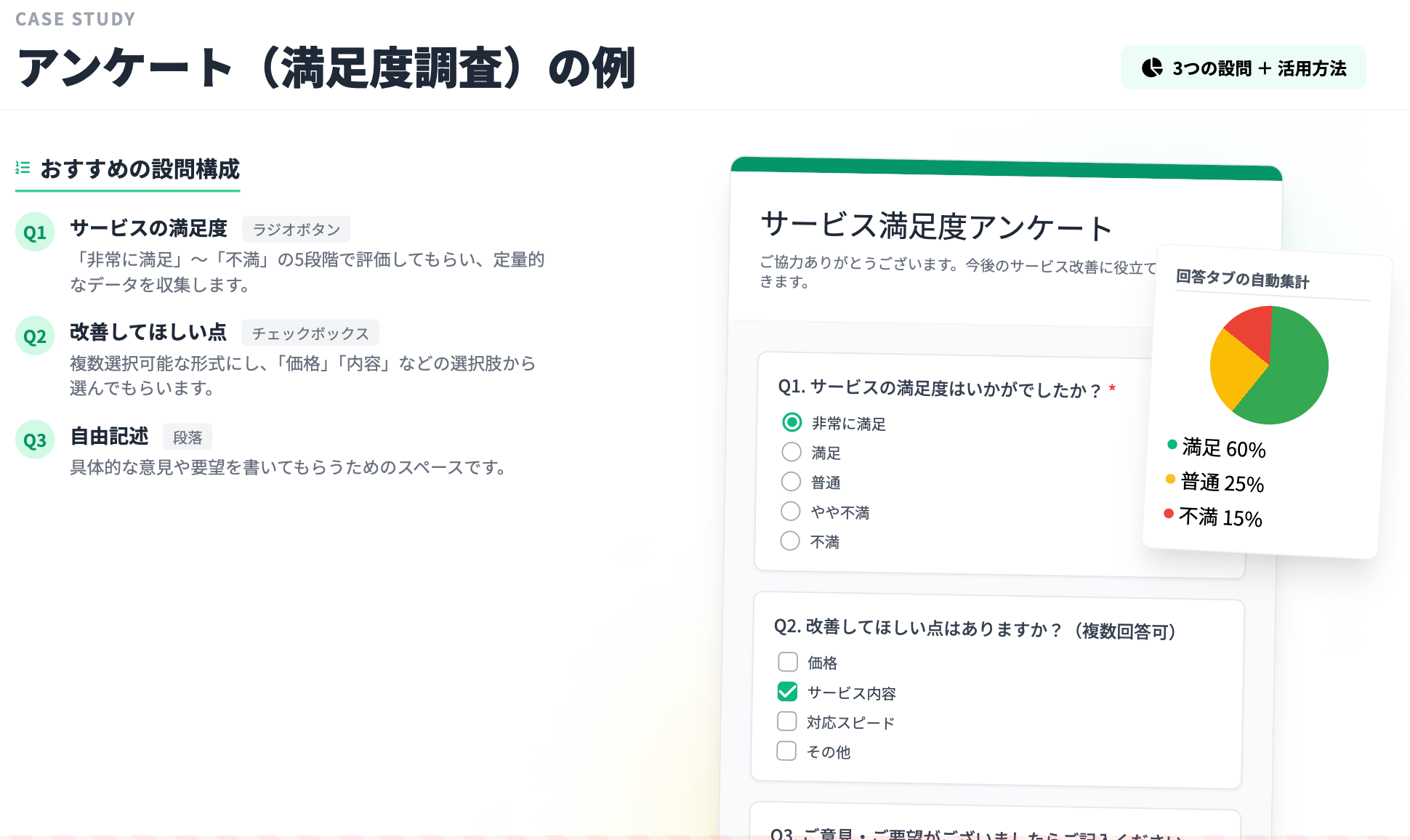Select the 非常に満足 radio button
Viewport: 1410px width, 840px height.
click(x=791, y=422)
